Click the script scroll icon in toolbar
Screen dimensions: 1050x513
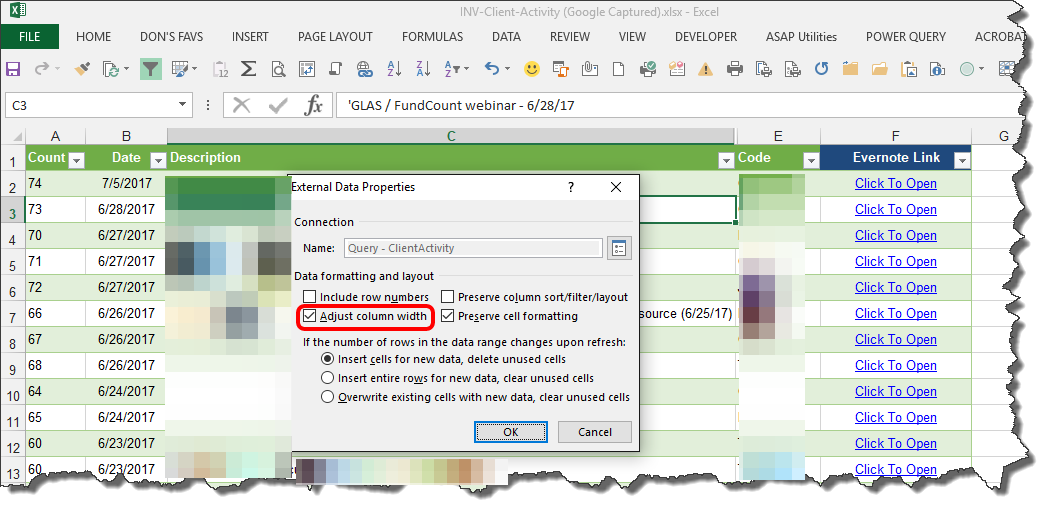(x=335, y=68)
